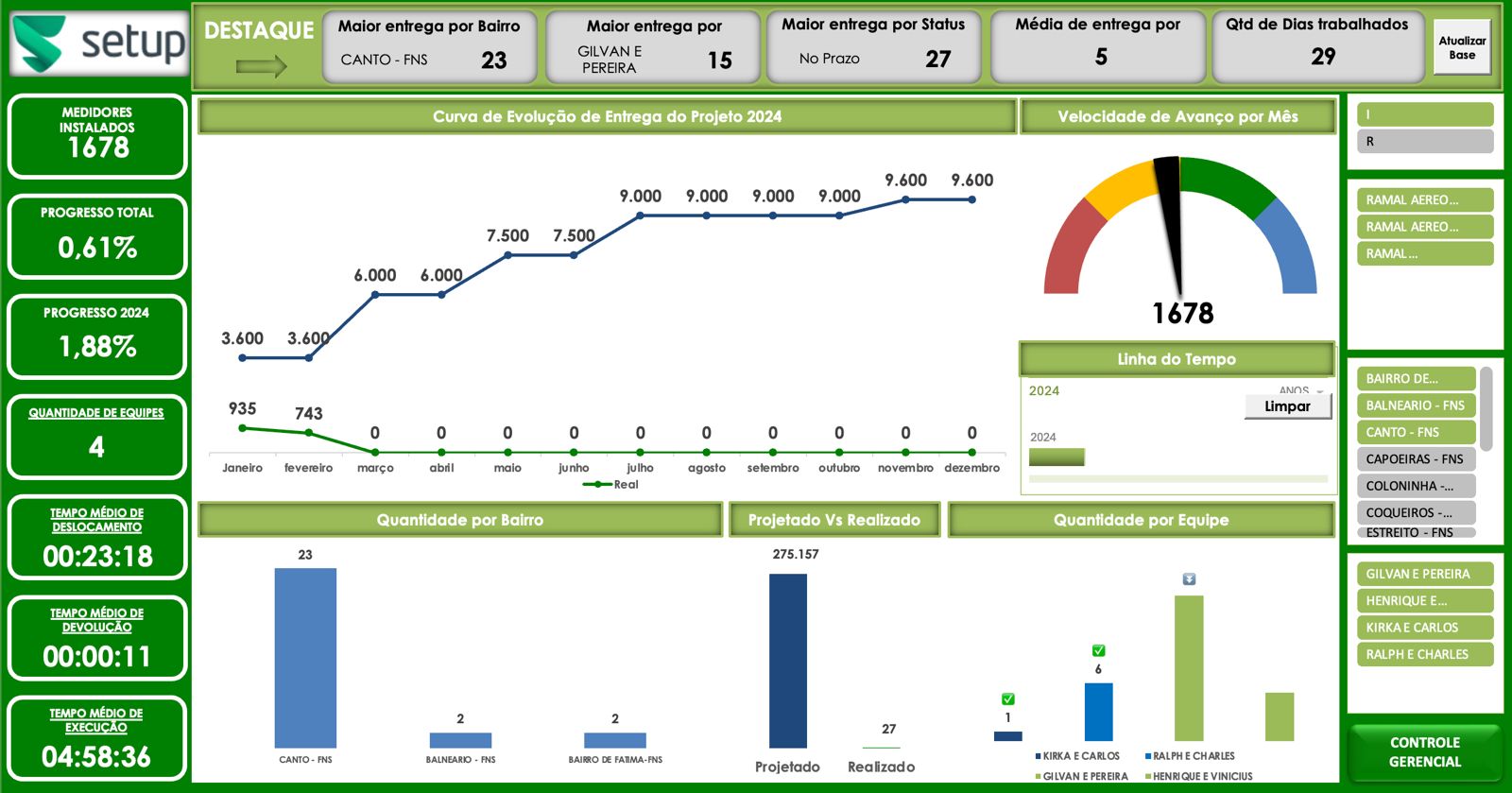The width and height of the screenshot is (1512, 793).
Task: Open the CONTROLE GERENCIAL button
Action: (1424, 752)
